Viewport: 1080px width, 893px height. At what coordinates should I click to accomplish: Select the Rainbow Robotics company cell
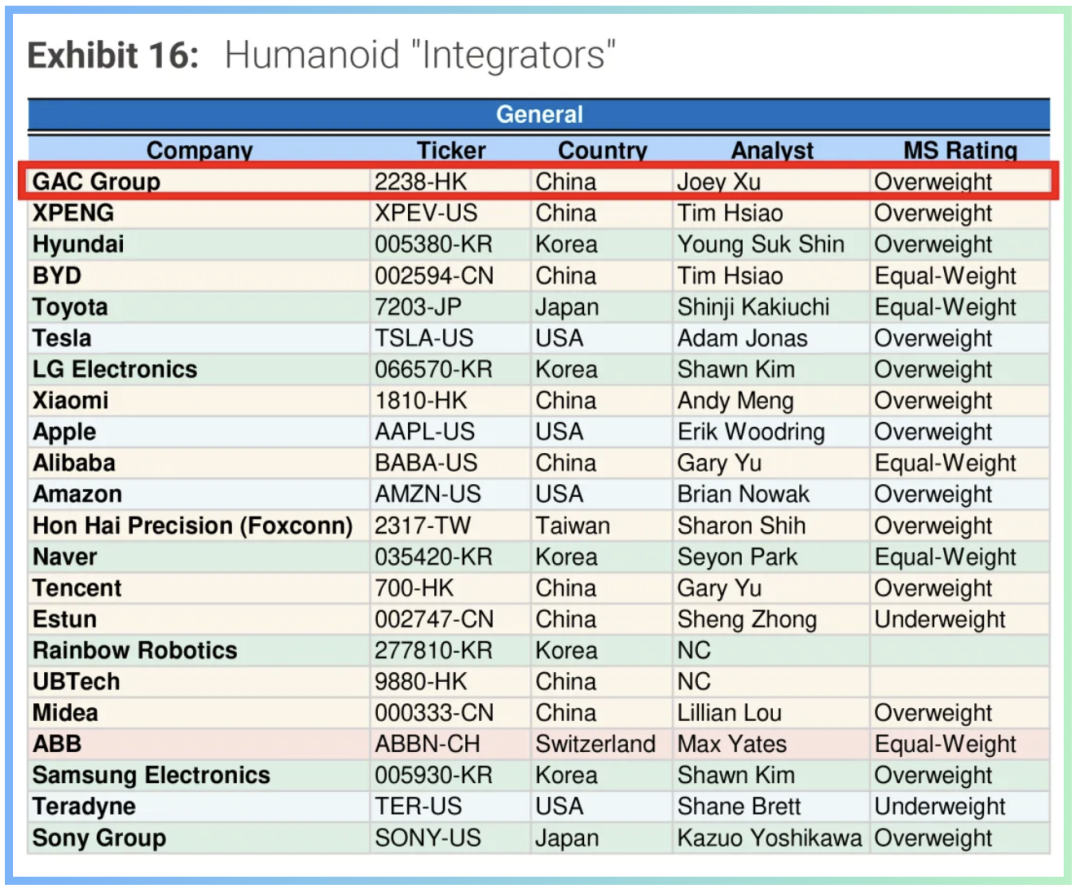pos(135,650)
